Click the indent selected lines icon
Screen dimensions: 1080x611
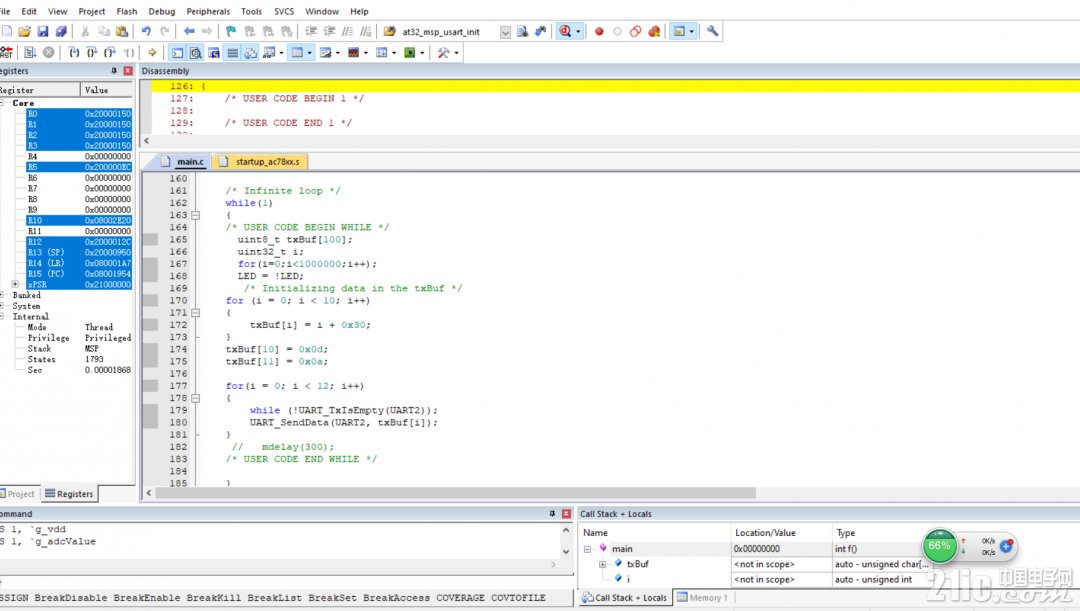point(311,32)
